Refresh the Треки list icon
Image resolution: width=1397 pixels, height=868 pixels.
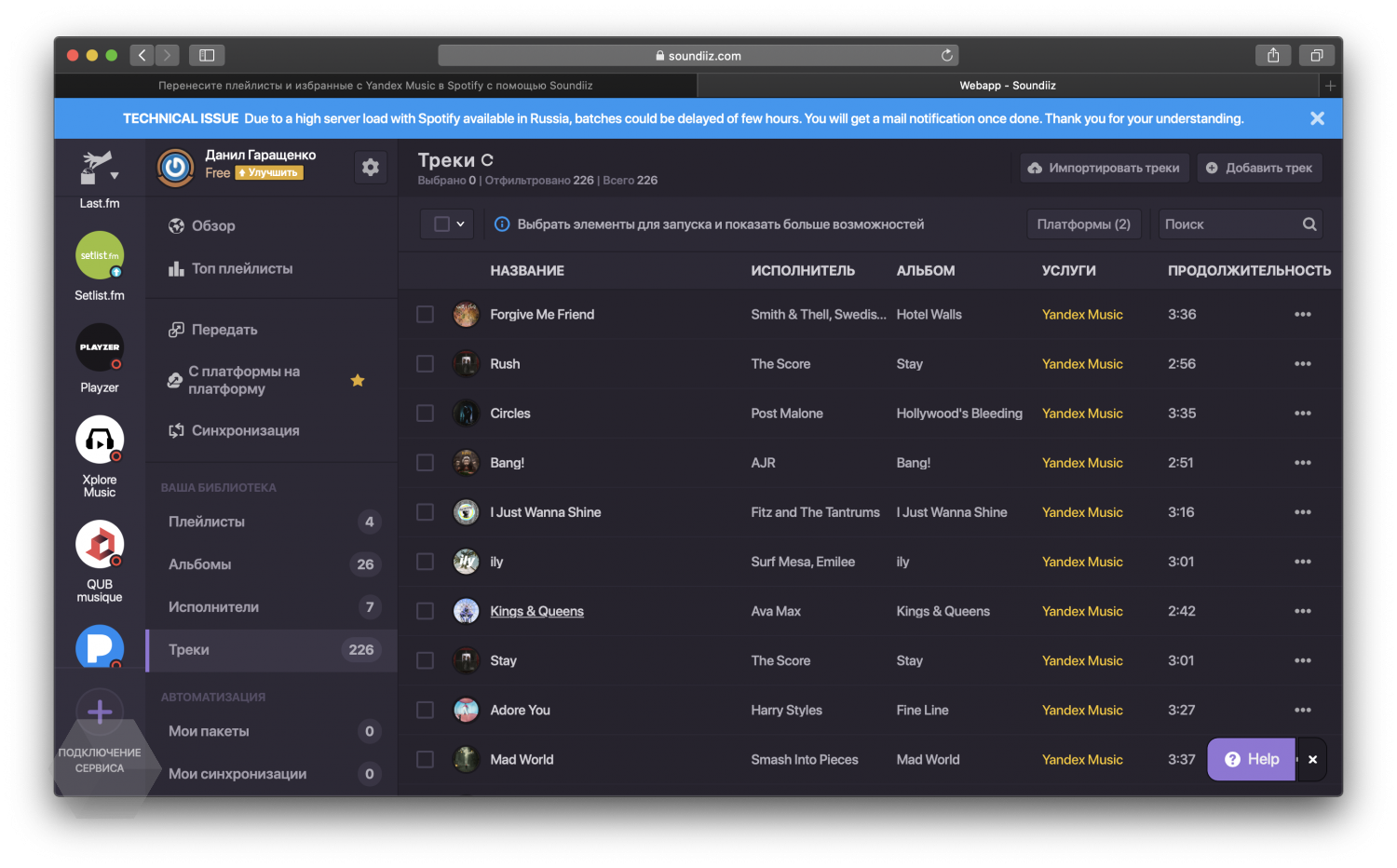coord(487,160)
